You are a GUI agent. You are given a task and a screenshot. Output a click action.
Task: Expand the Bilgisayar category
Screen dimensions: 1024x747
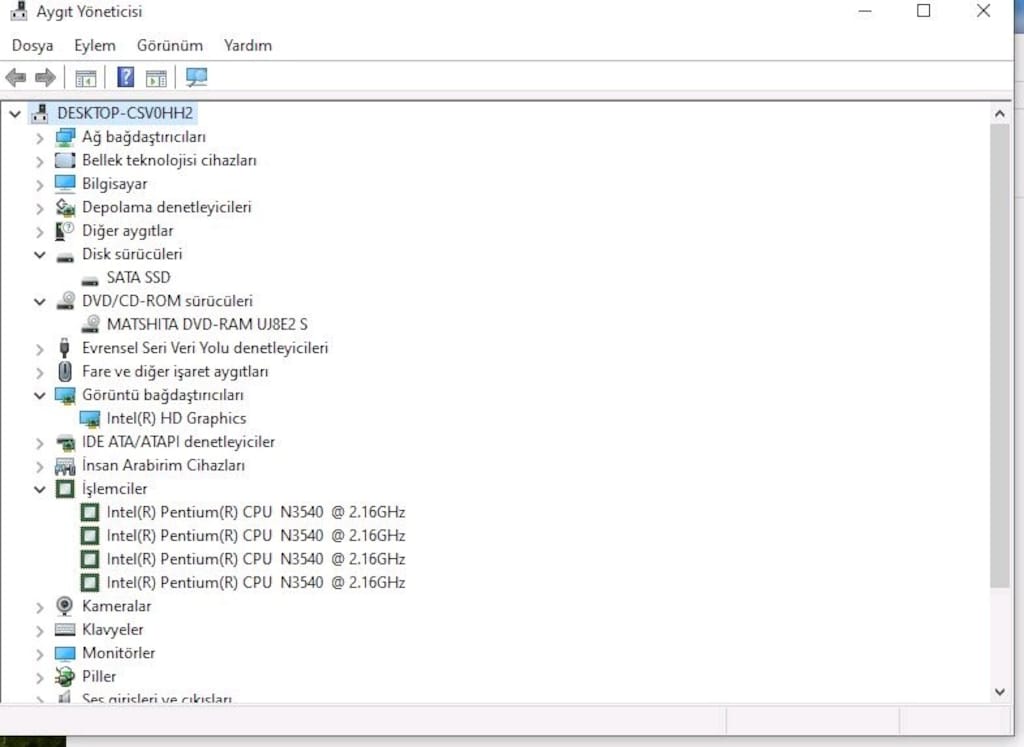pos(40,185)
